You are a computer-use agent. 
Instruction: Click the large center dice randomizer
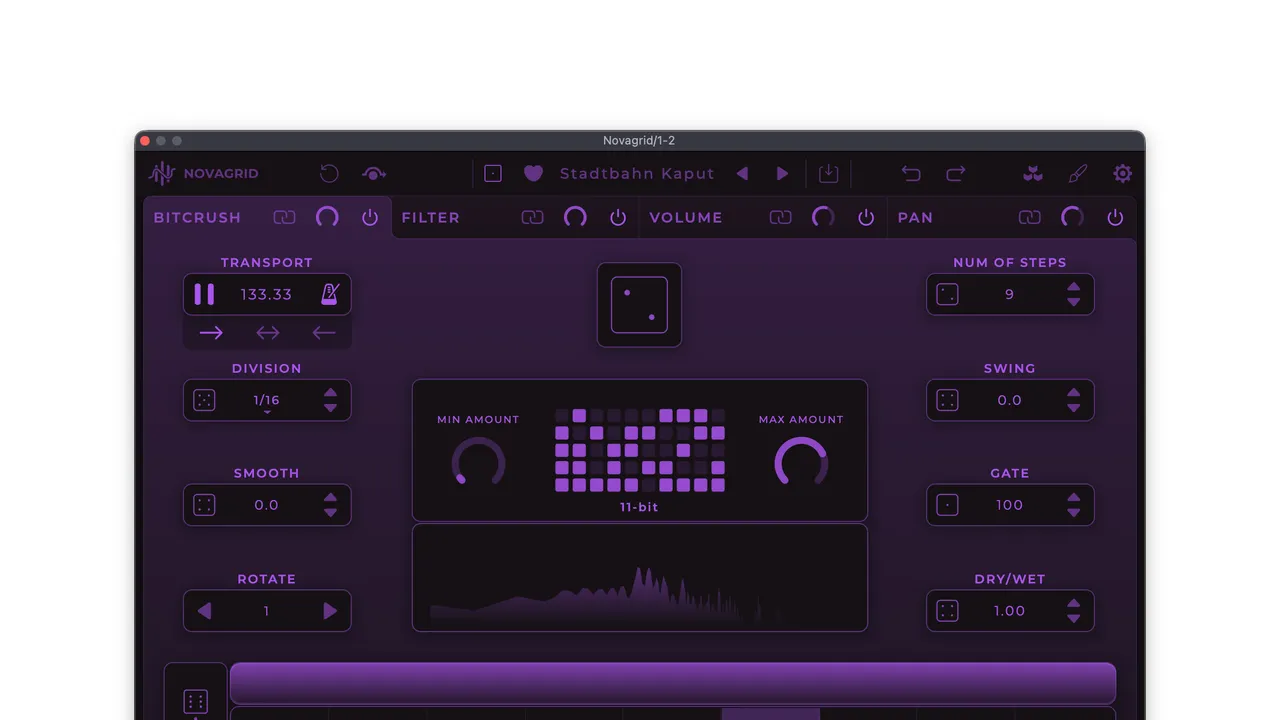[639, 305]
